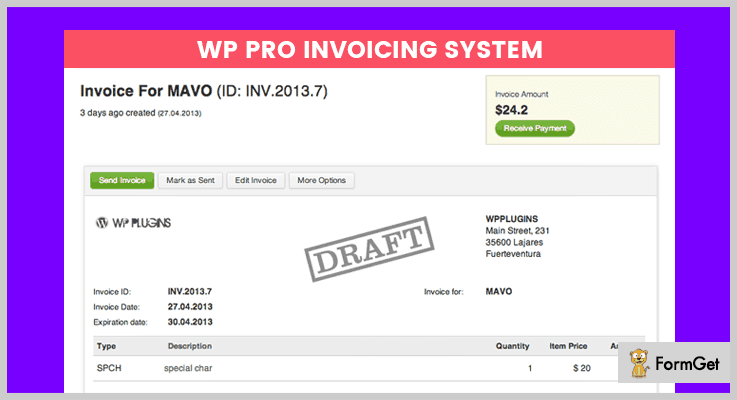
Task: Click the '35600 Lajares' address line
Action: [x=514, y=243]
